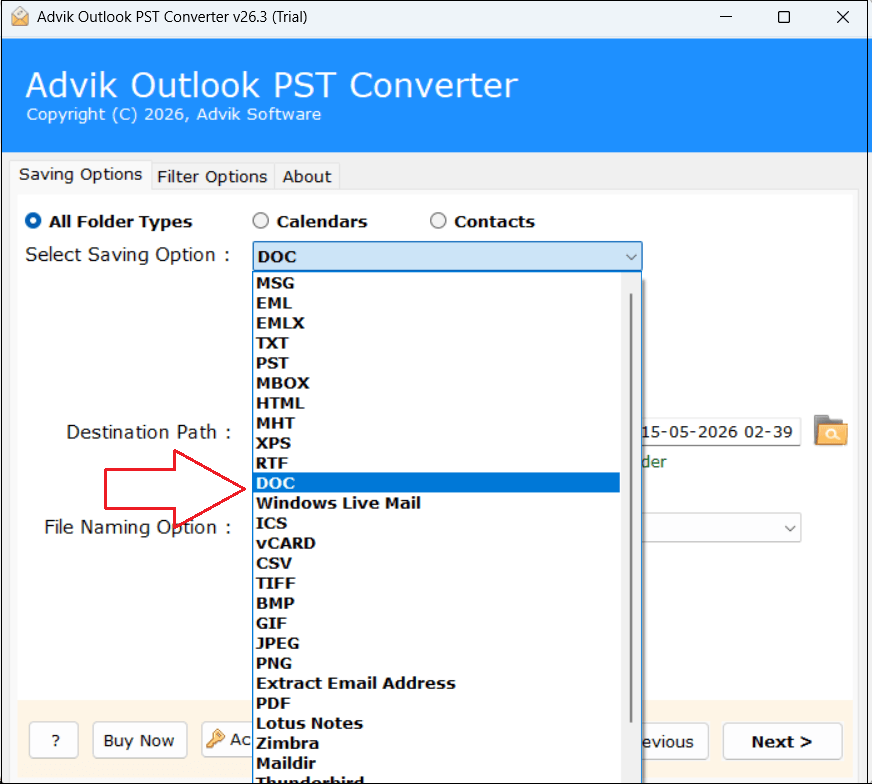Select RTF in the format list
Image resolution: width=872 pixels, height=784 pixels.
437,463
